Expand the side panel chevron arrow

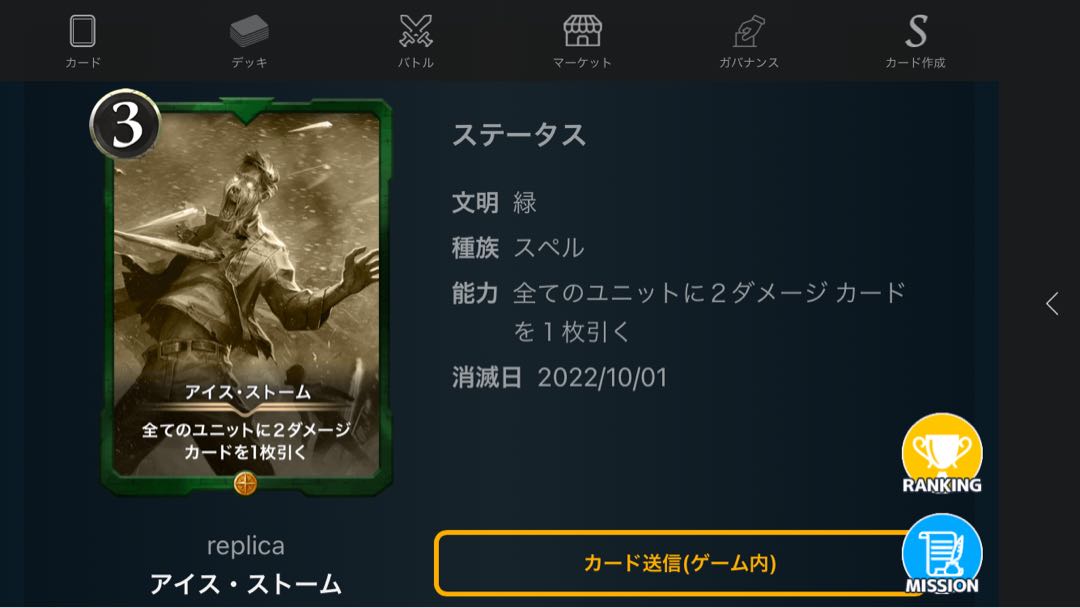(1052, 304)
